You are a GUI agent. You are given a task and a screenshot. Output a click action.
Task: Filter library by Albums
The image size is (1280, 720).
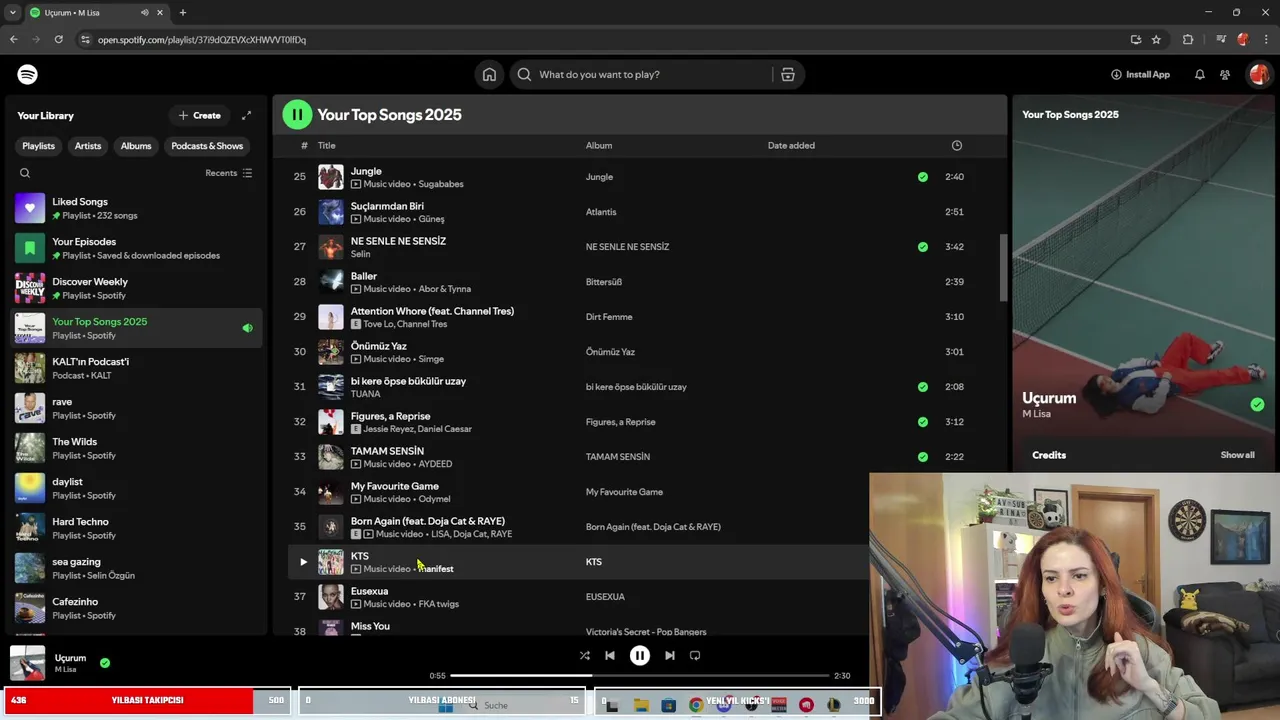coord(136,146)
